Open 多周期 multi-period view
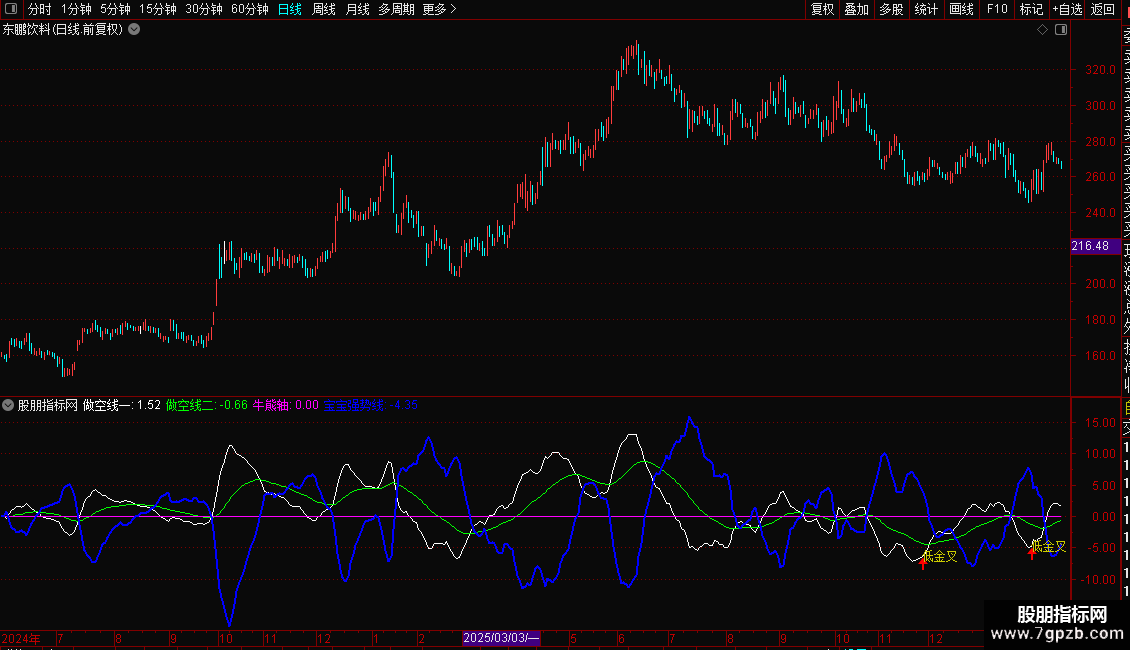 396,9
